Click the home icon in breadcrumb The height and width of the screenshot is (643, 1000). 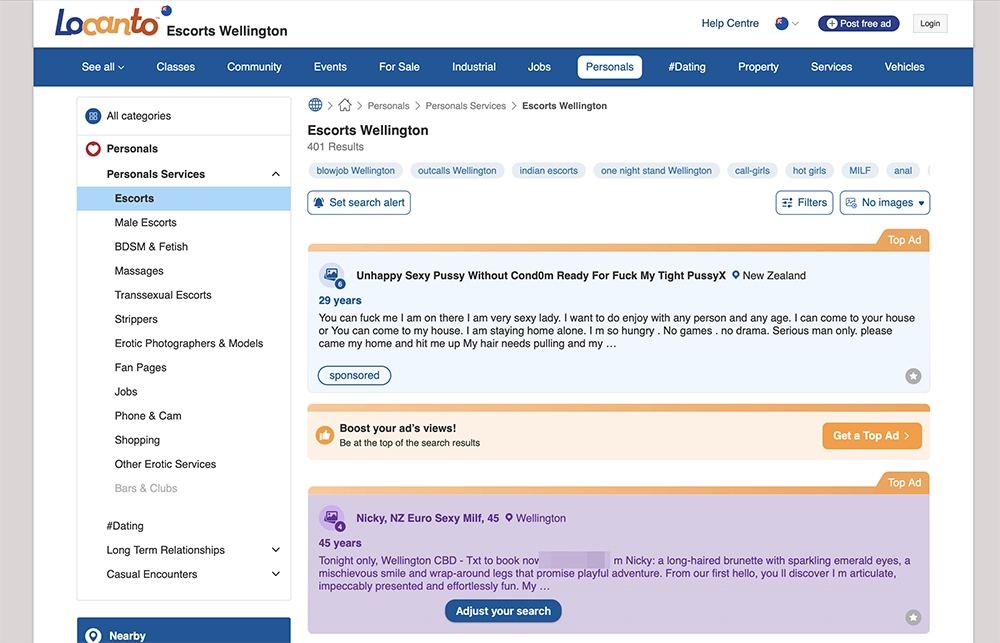pos(345,105)
